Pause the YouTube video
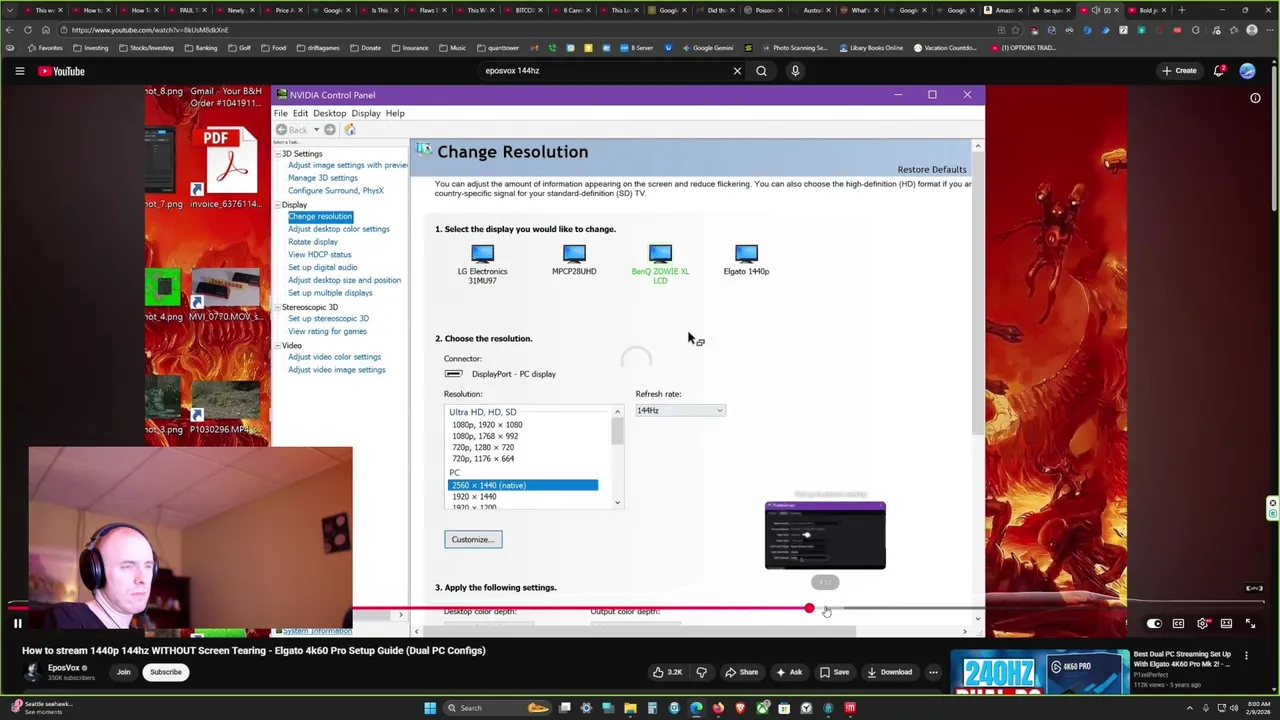 click(x=17, y=623)
